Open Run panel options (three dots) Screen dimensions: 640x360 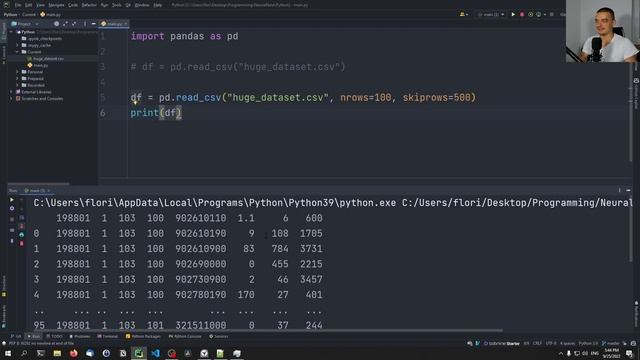tap(619, 190)
